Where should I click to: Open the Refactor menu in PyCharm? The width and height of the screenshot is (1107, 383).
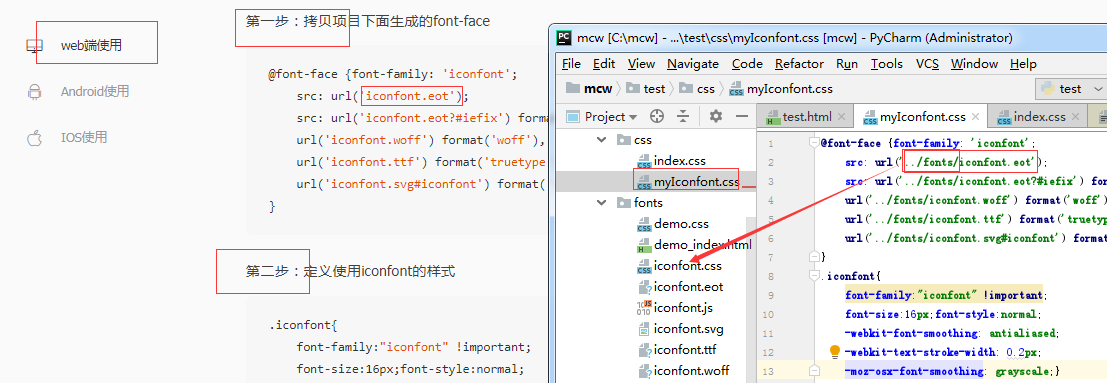coord(799,64)
